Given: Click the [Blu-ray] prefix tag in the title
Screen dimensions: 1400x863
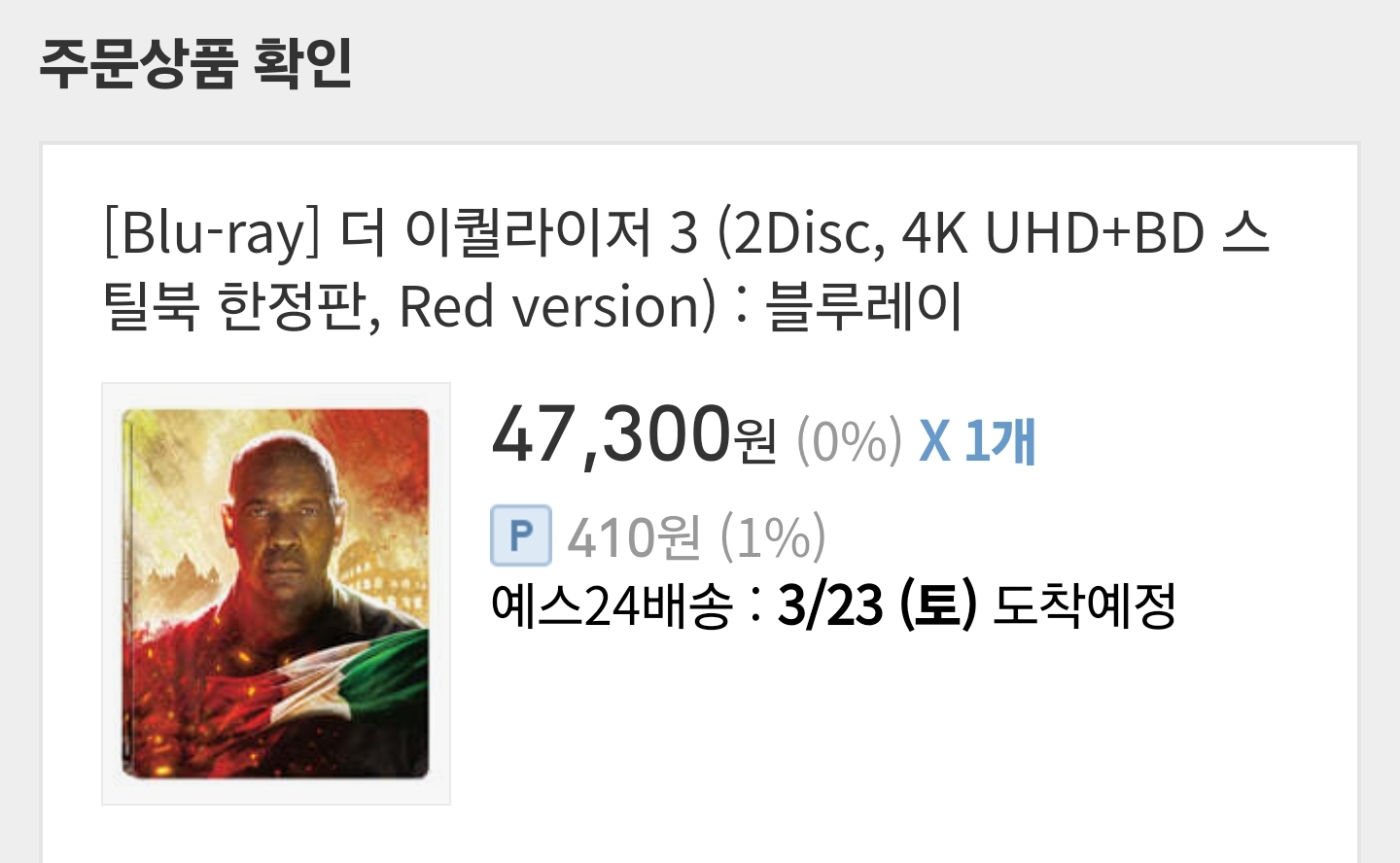Looking at the screenshot, I should (212, 234).
